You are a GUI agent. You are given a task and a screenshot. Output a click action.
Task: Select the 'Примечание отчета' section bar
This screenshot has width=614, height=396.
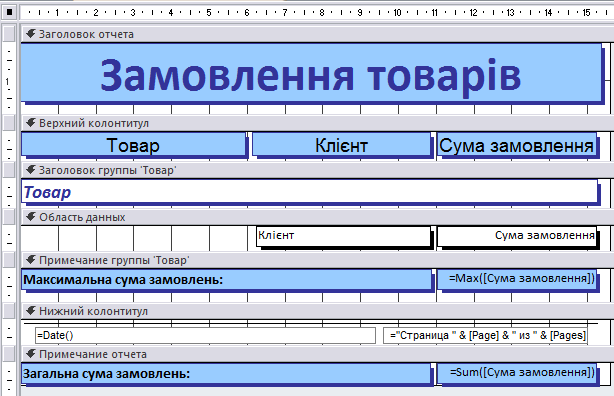coord(317,354)
